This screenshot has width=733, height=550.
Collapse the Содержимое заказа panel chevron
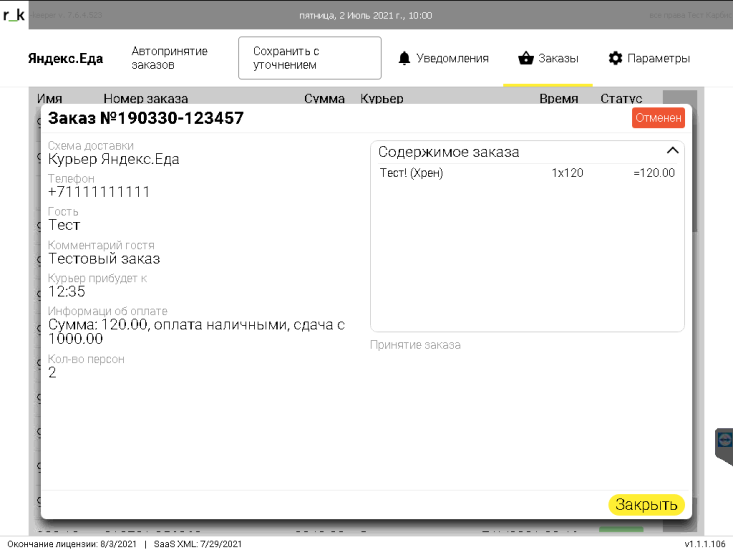point(672,150)
